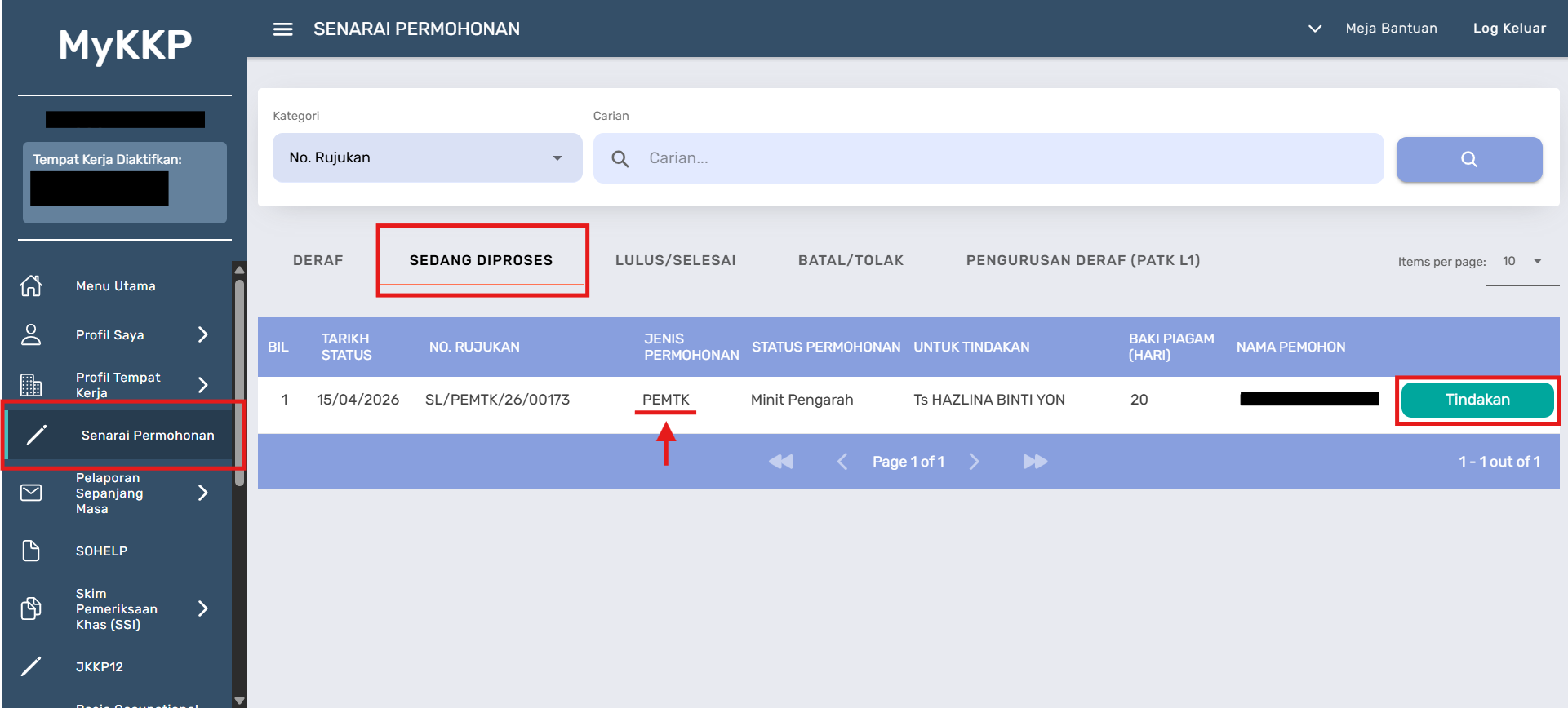The width and height of the screenshot is (1568, 708).
Task: Open the Kategori No. Rujukan dropdown
Action: pos(427,158)
